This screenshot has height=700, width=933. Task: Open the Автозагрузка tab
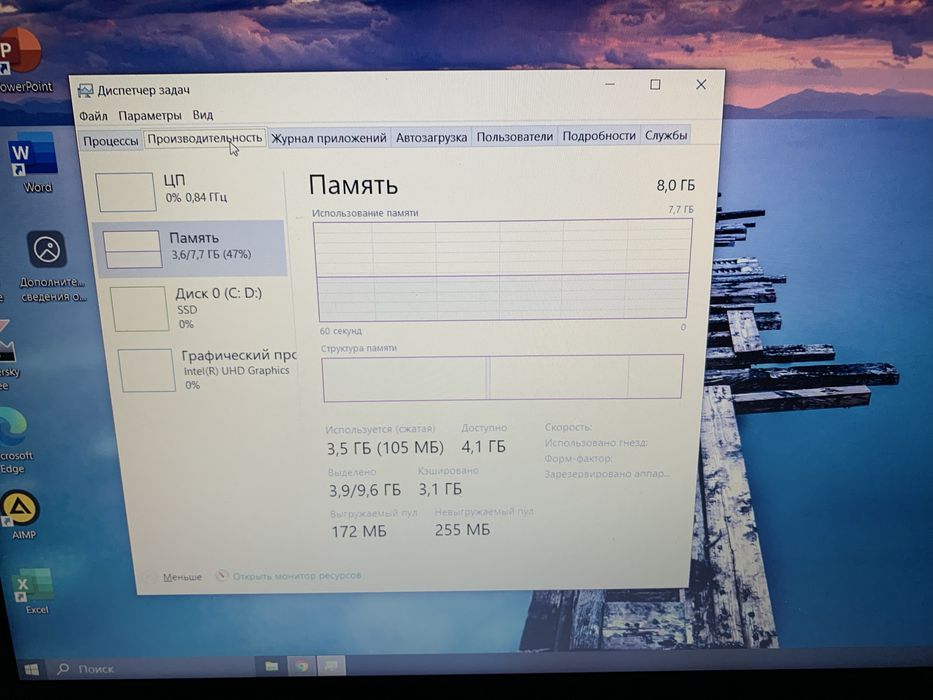point(431,138)
